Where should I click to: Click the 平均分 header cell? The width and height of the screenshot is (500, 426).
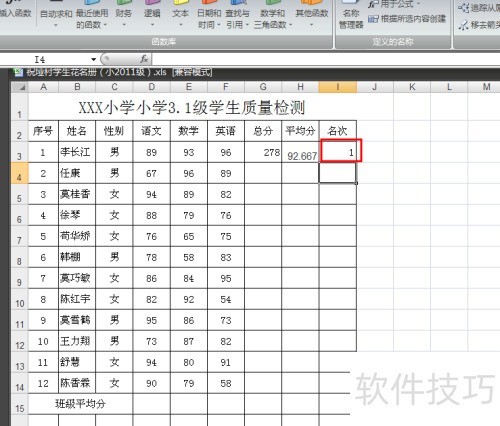point(300,131)
